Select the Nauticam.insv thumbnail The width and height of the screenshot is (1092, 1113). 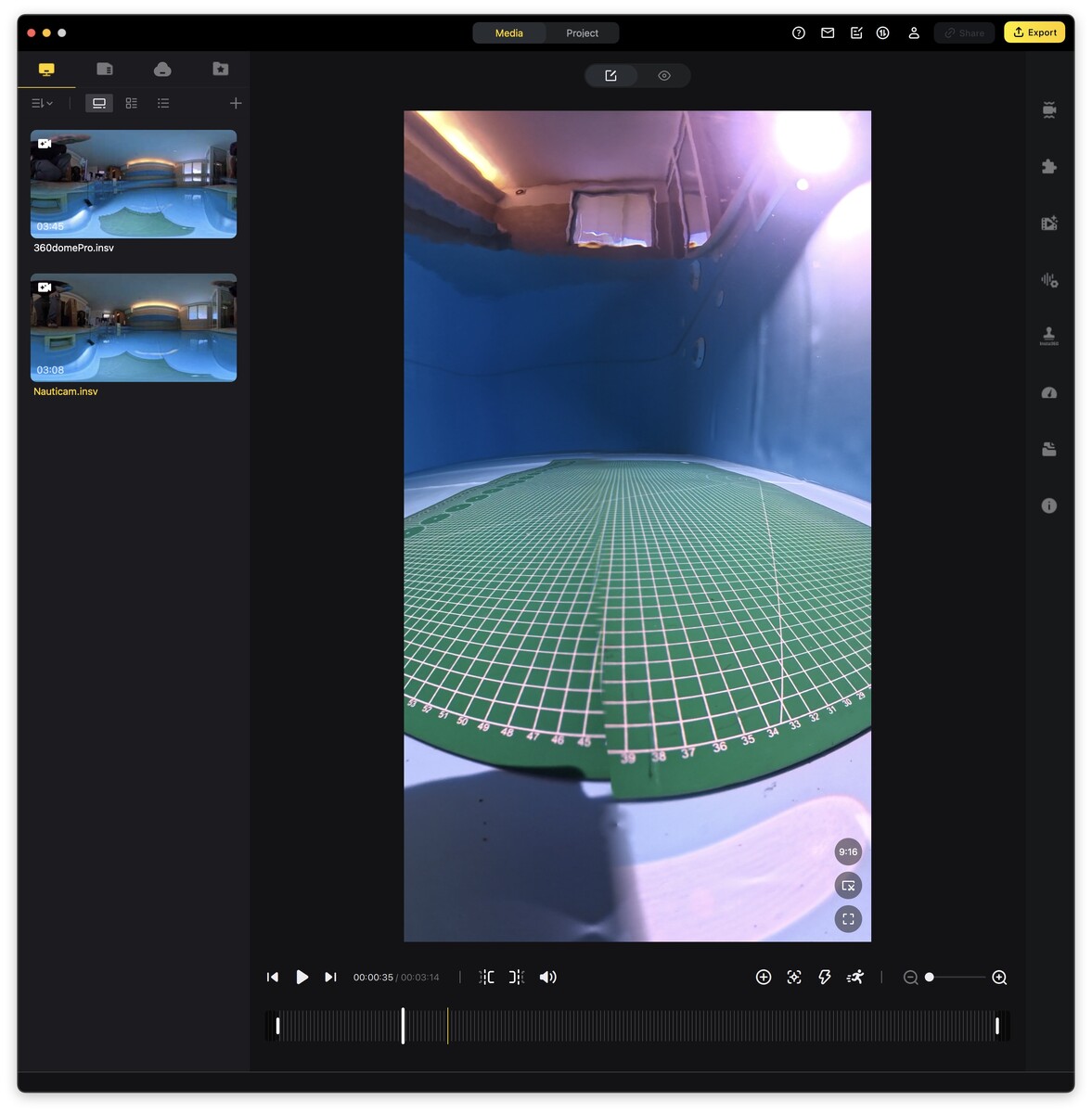[133, 327]
